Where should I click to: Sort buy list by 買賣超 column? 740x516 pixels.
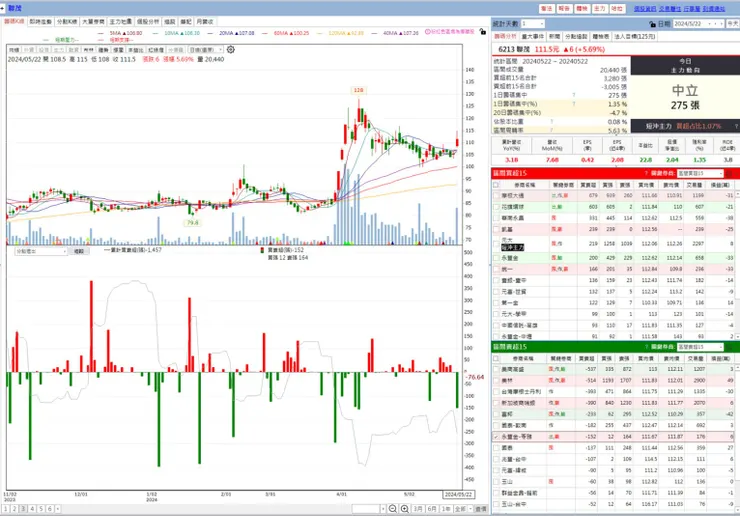point(588,185)
